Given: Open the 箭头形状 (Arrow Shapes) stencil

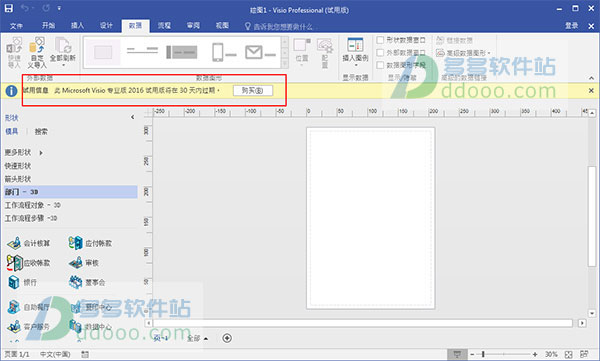Looking at the screenshot, I should tap(18, 179).
